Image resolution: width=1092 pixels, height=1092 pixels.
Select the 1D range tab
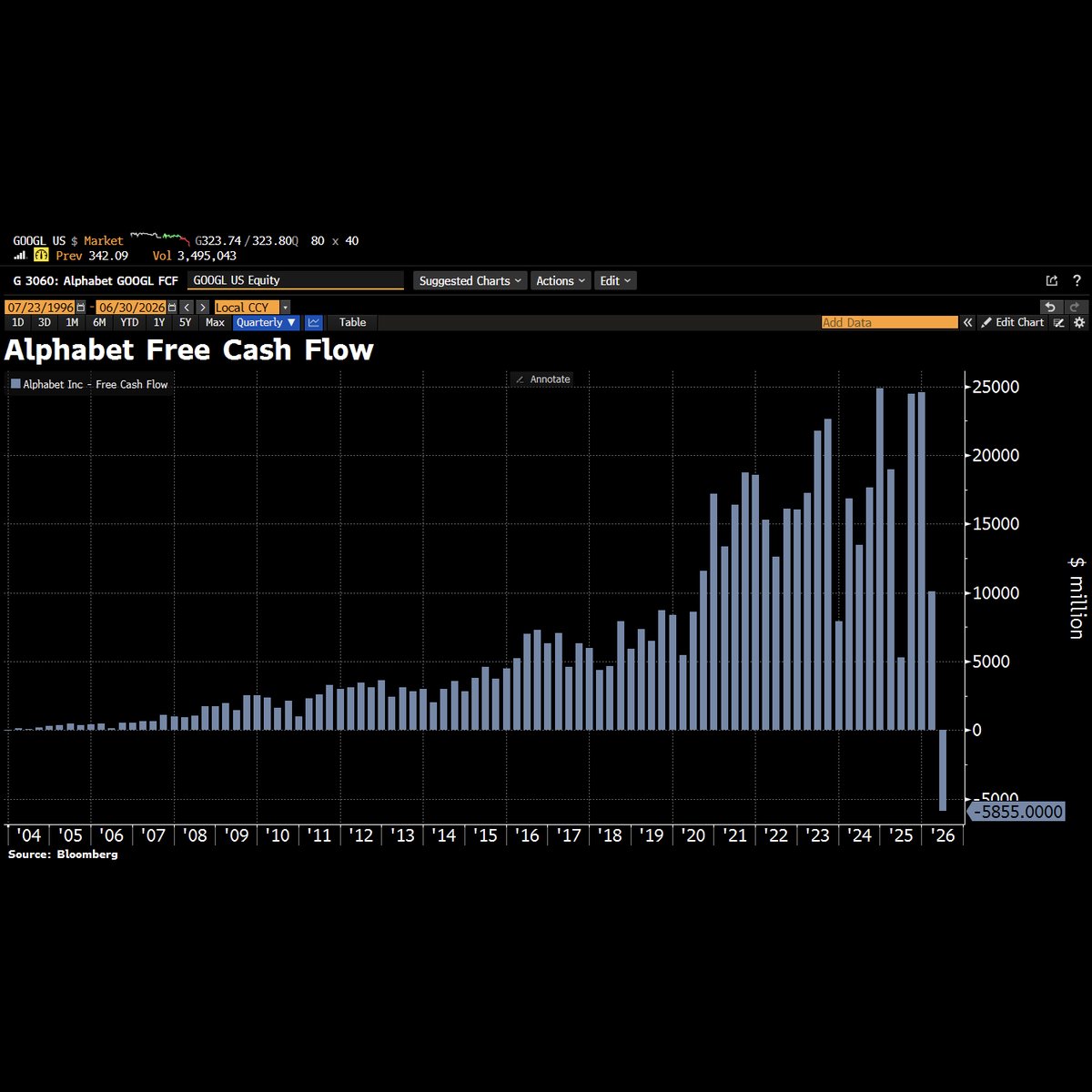pos(17,322)
